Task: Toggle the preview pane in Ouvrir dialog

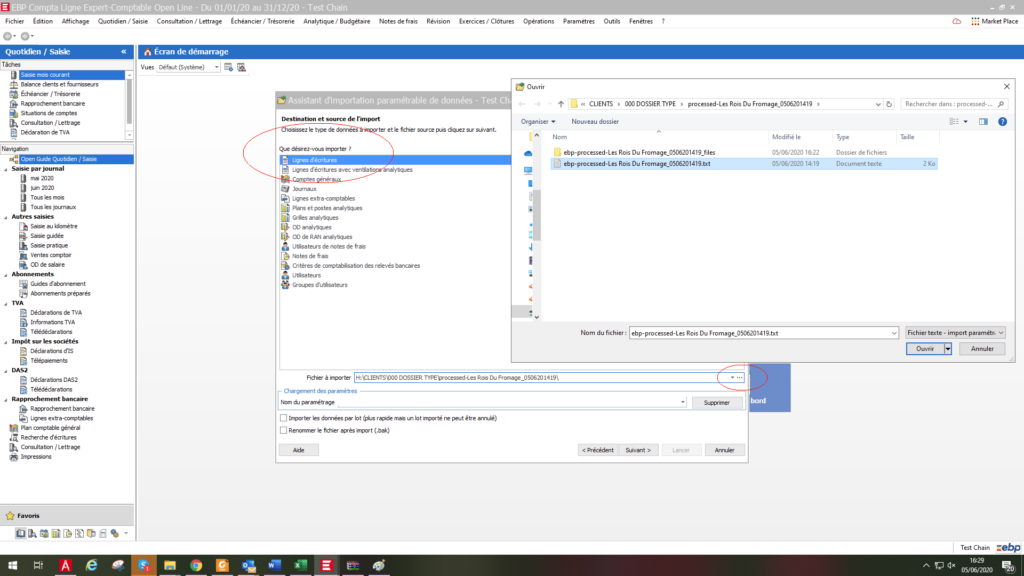Action: (x=983, y=121)
